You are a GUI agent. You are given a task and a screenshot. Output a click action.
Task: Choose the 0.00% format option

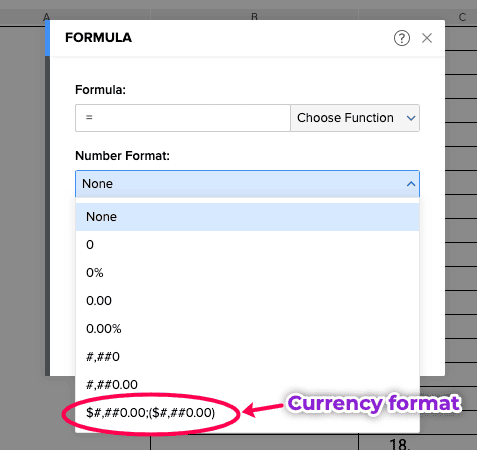coord(247,329)
